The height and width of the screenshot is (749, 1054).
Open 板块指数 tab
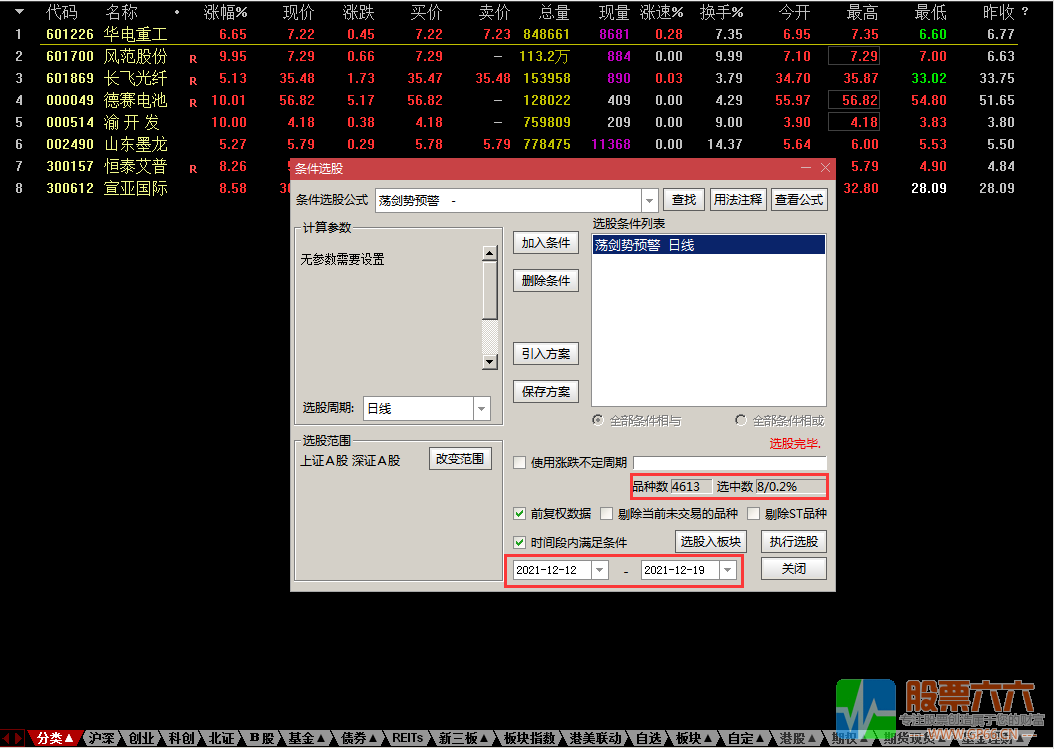click(530, 738)
